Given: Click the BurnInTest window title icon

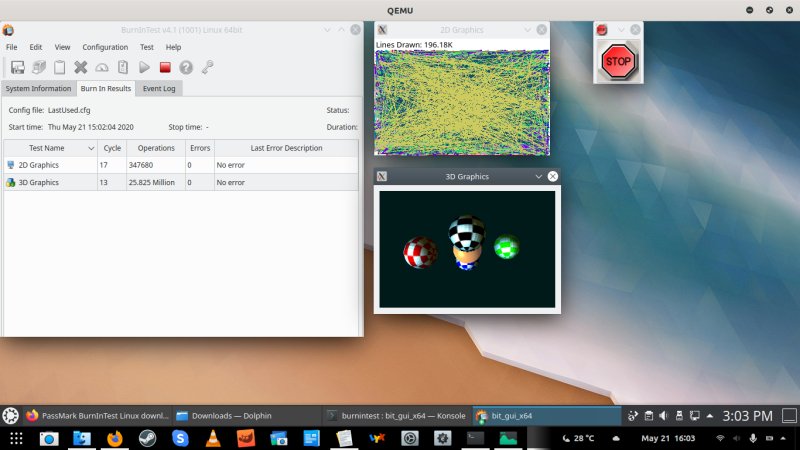Looking at the screenshot, I should click(x=8, y=30).
